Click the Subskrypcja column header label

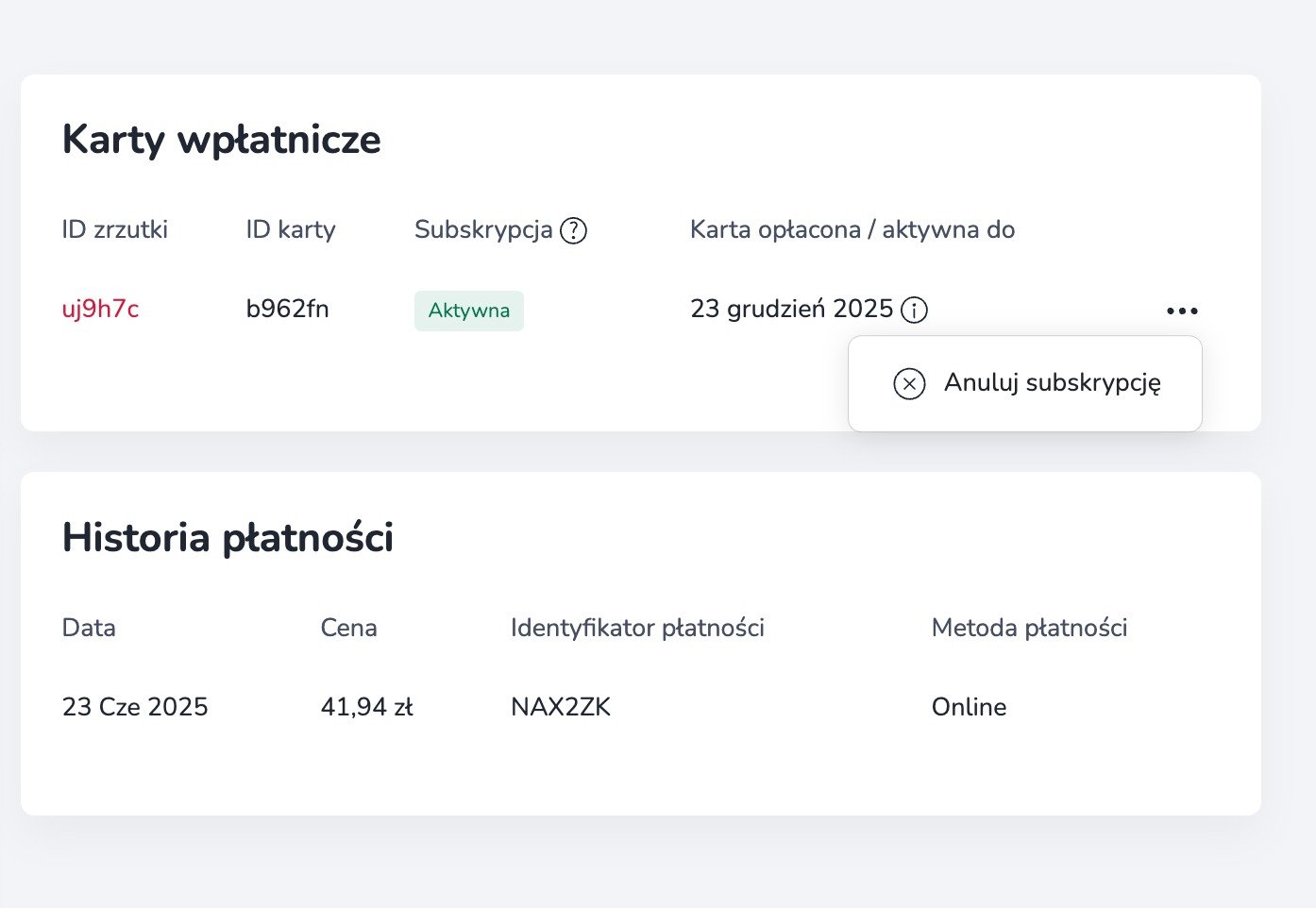[x=483, y=229]
